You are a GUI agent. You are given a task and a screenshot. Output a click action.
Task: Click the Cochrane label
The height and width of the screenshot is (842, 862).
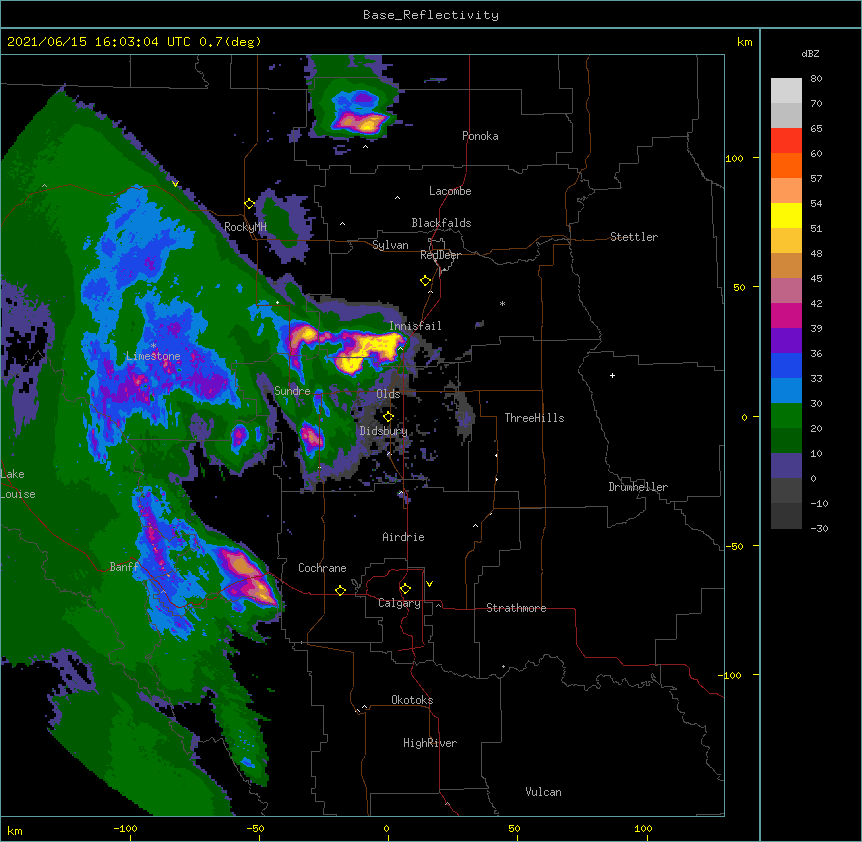pos(322,568)
